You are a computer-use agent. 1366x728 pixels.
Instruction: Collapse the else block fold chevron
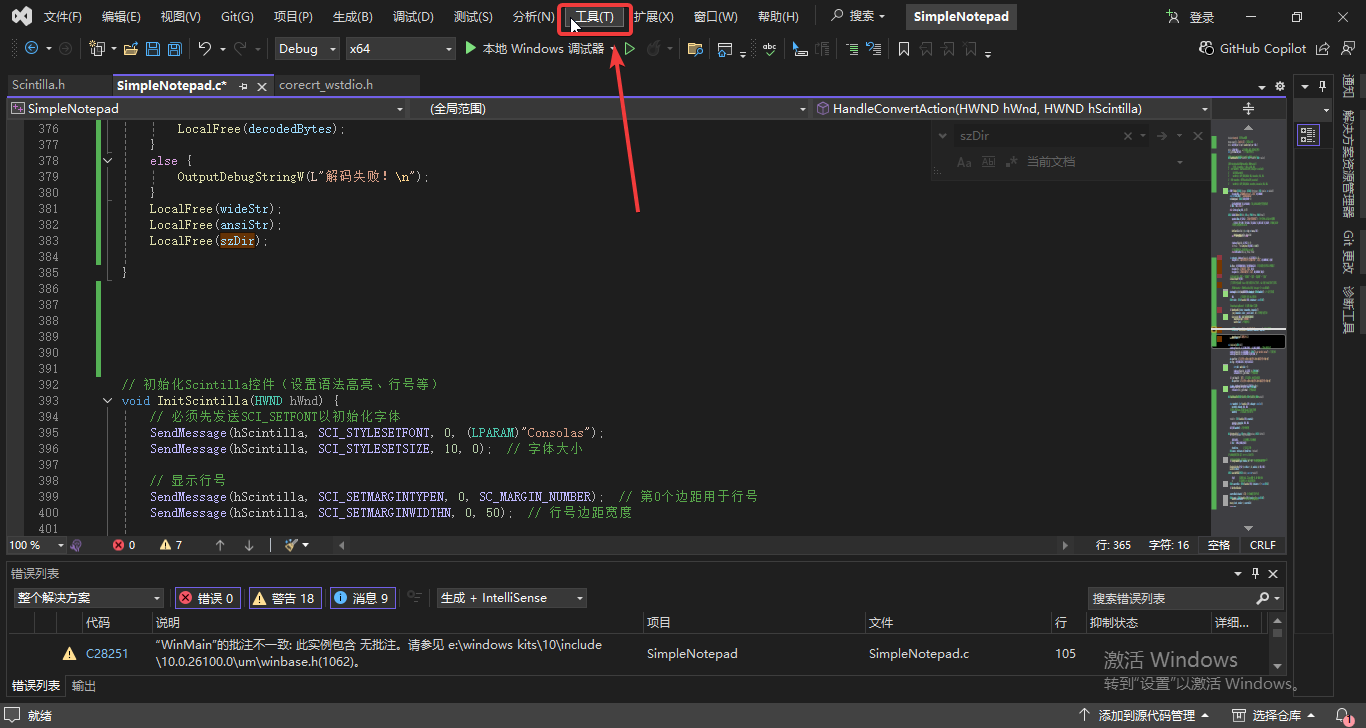coord(108,161)
